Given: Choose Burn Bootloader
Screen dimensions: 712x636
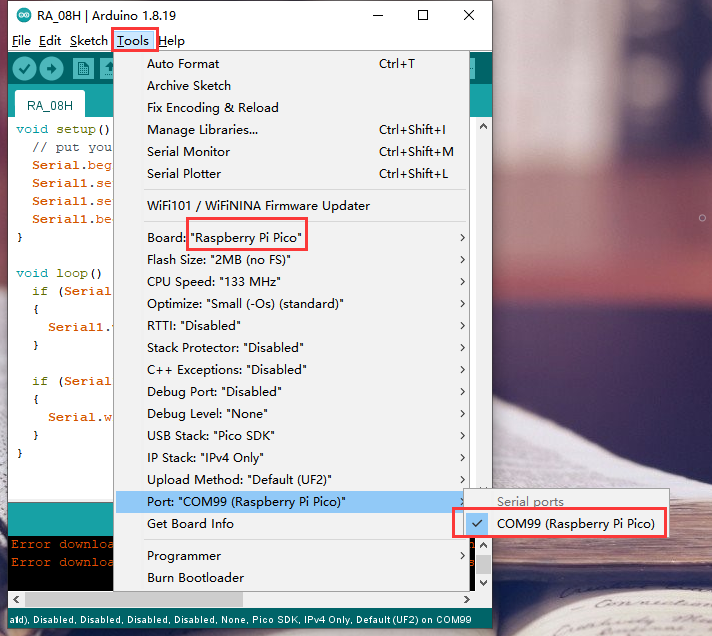Looking at the screenshot, I should pos(292,578).
